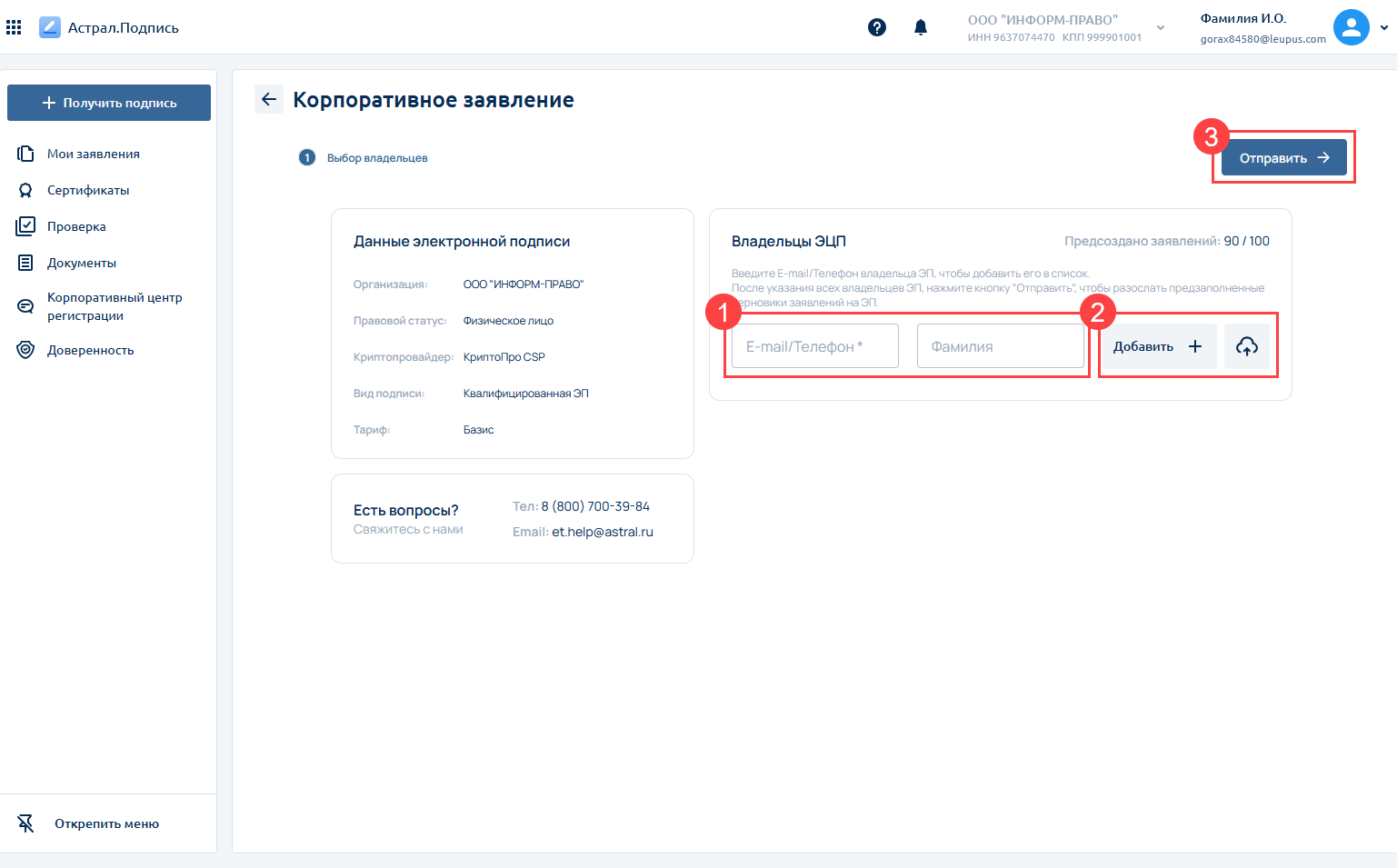Click the Получить подпись button

pos(109,103)
